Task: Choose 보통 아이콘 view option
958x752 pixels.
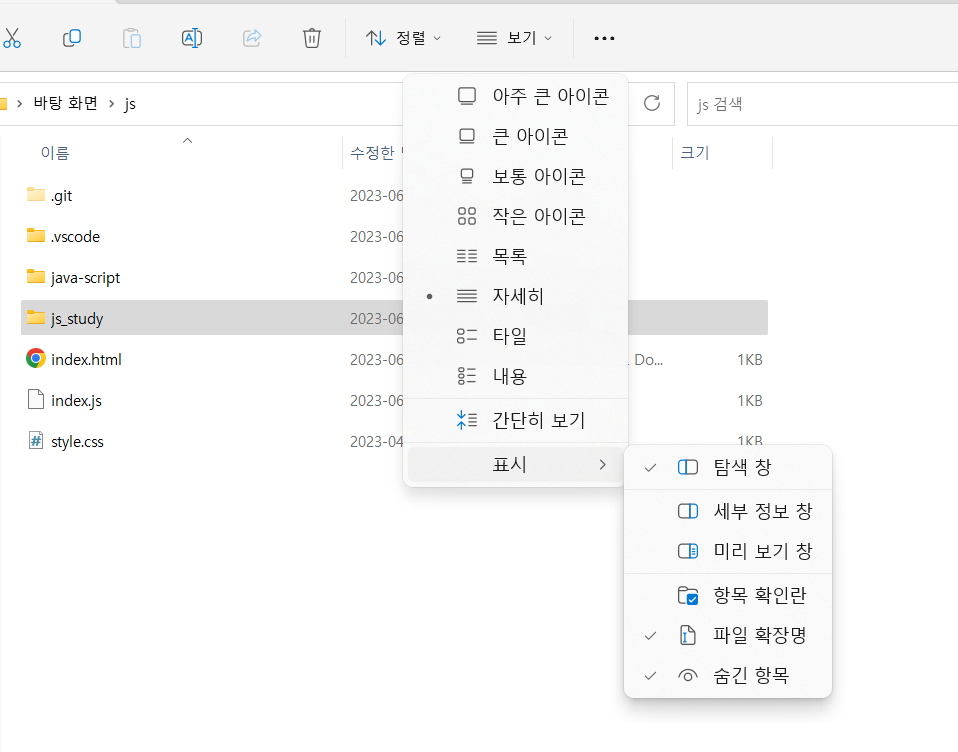Action: click(x=516, y=176)
